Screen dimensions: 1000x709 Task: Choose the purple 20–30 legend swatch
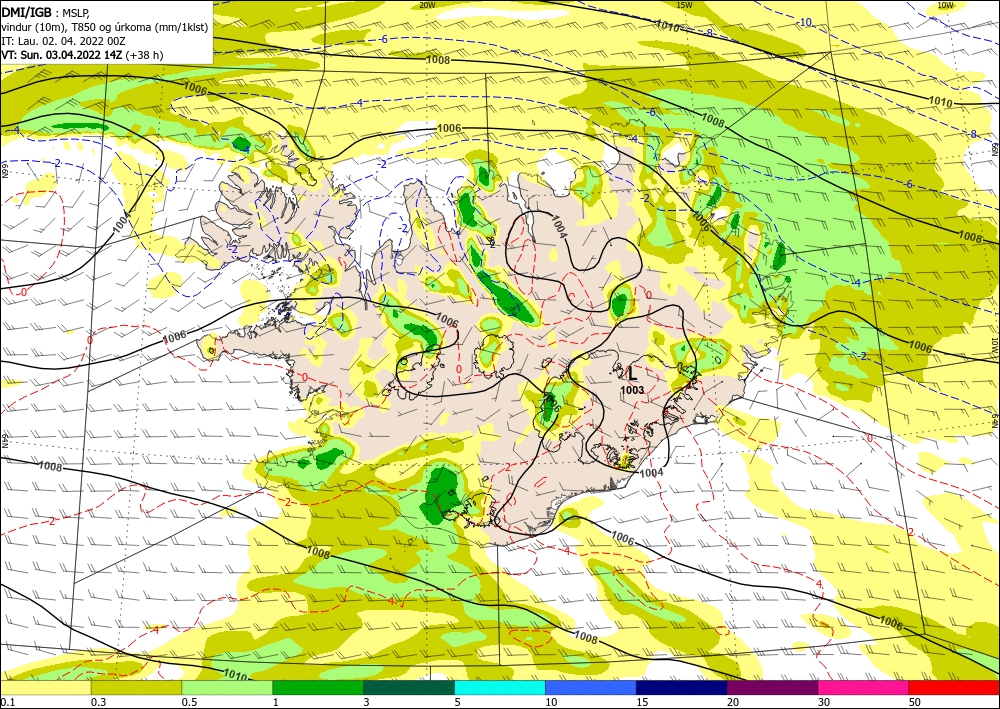coord(772,687)
